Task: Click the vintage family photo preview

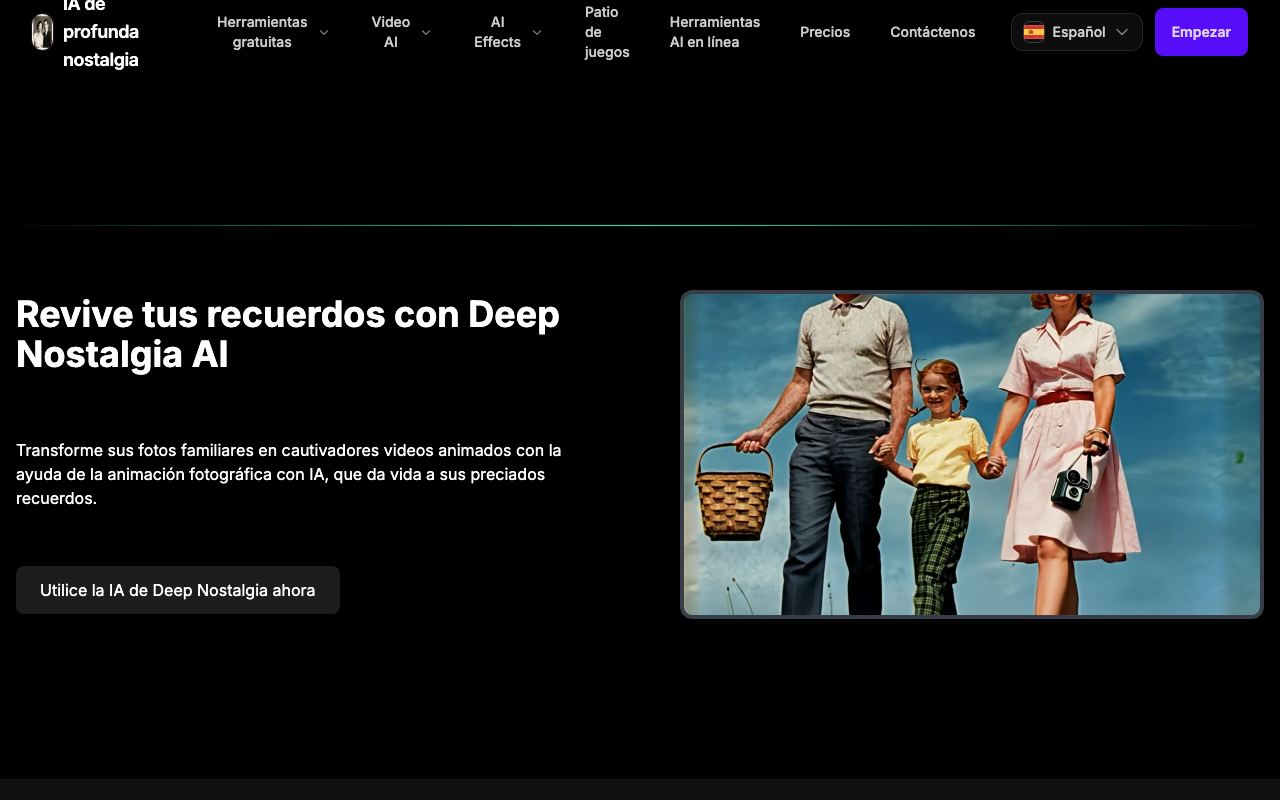Action: pos(971,455)
